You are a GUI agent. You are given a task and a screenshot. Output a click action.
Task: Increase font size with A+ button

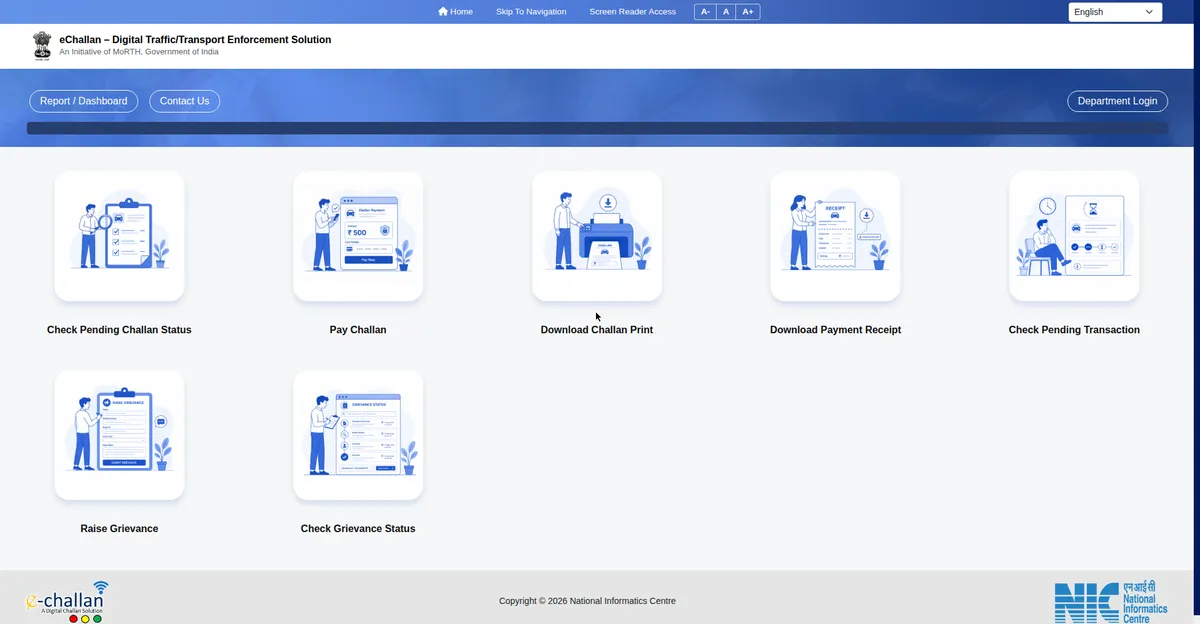point(748,12)
